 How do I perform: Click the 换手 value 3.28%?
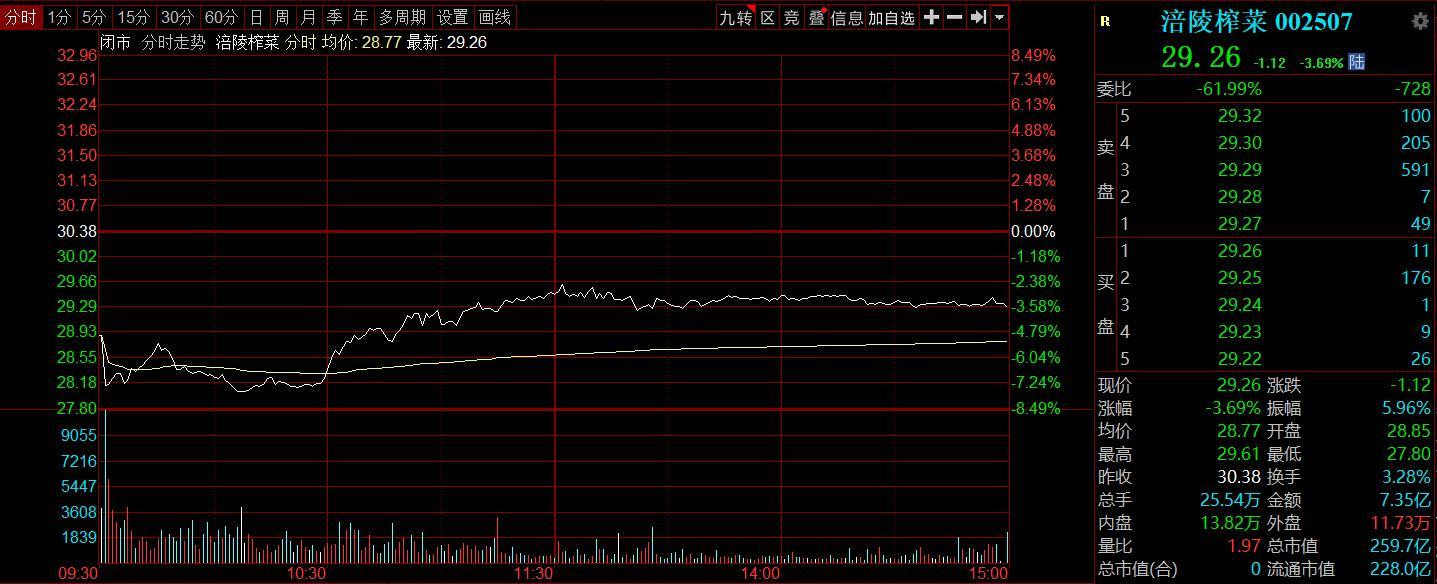[x=1405, y=477]
